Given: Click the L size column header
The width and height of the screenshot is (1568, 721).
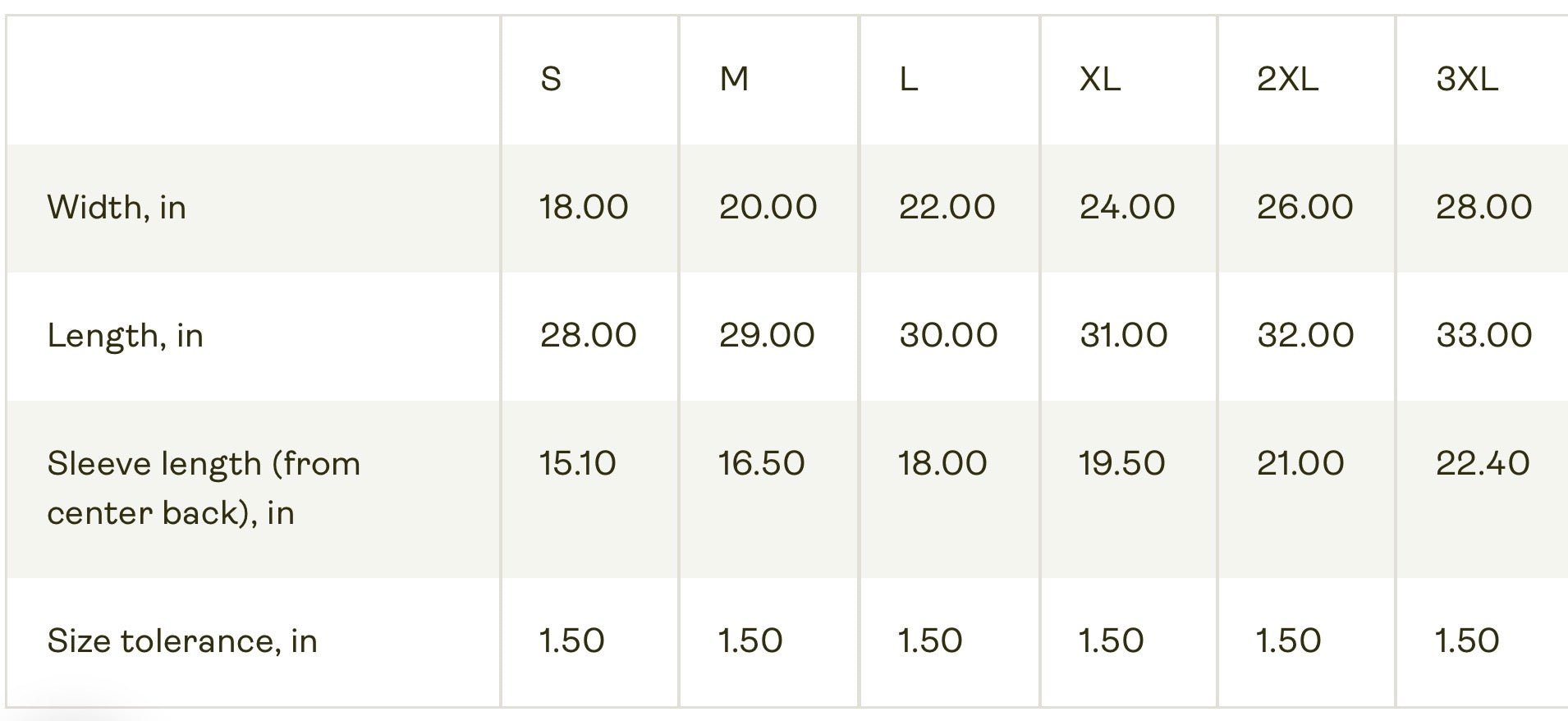Looking at the screenshot, I should (x=909, y=79).
